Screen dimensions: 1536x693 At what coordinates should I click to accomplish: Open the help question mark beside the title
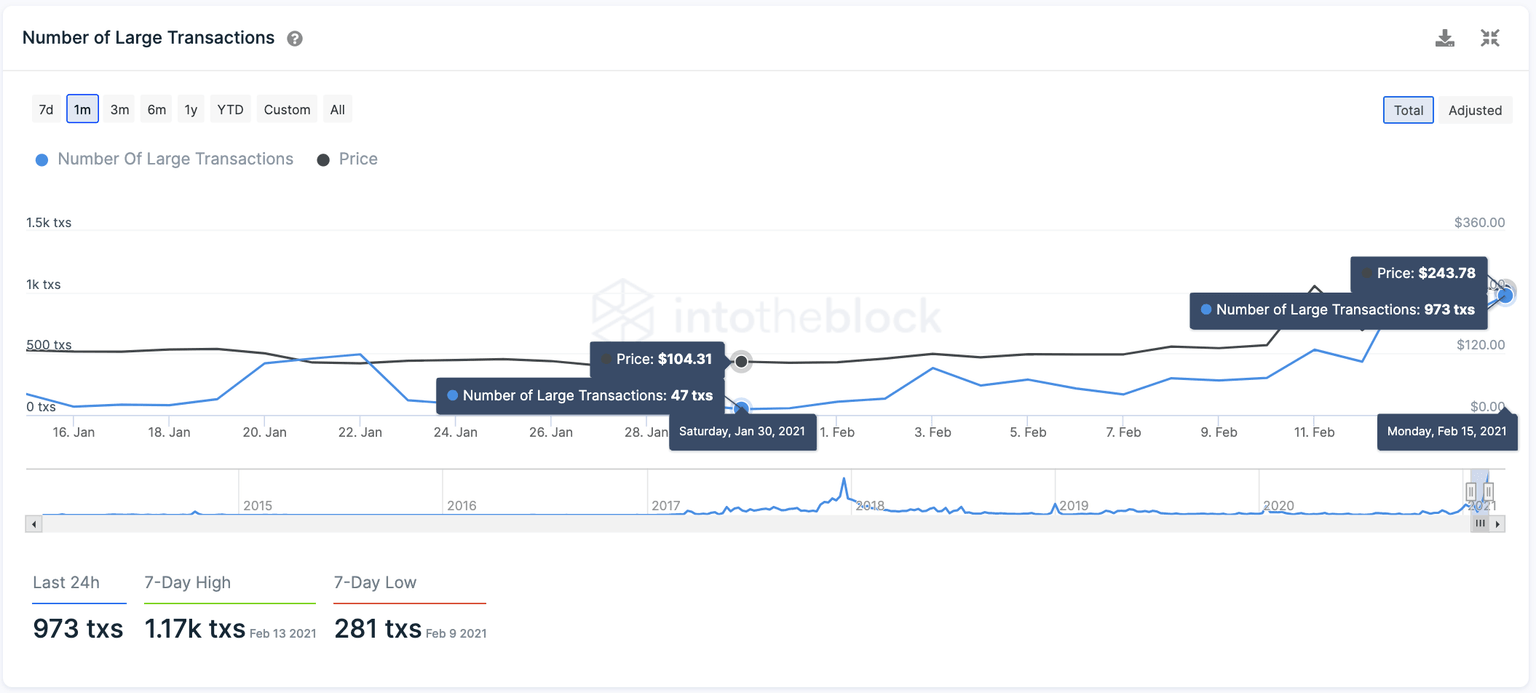coord(295,37)
